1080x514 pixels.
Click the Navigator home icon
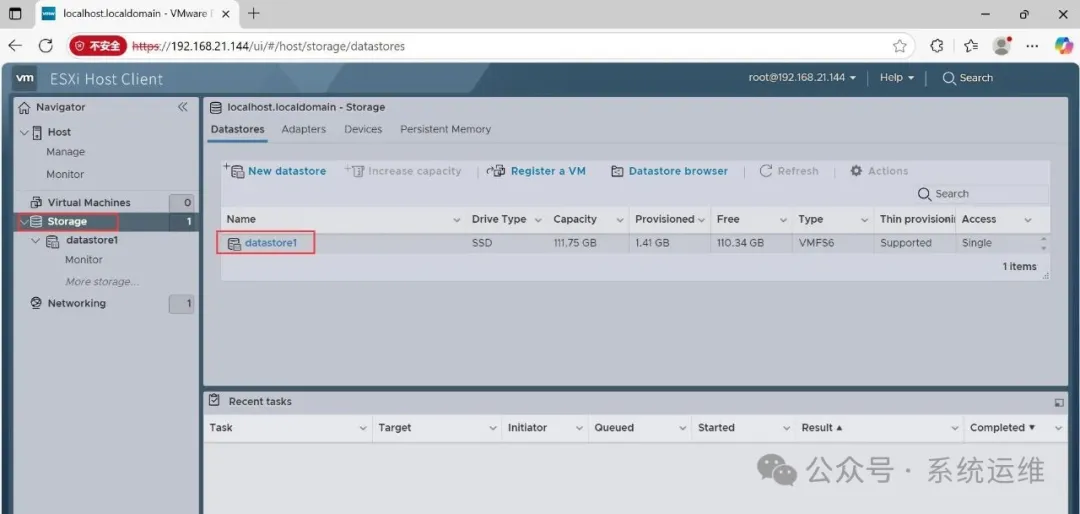click(25, 107)
